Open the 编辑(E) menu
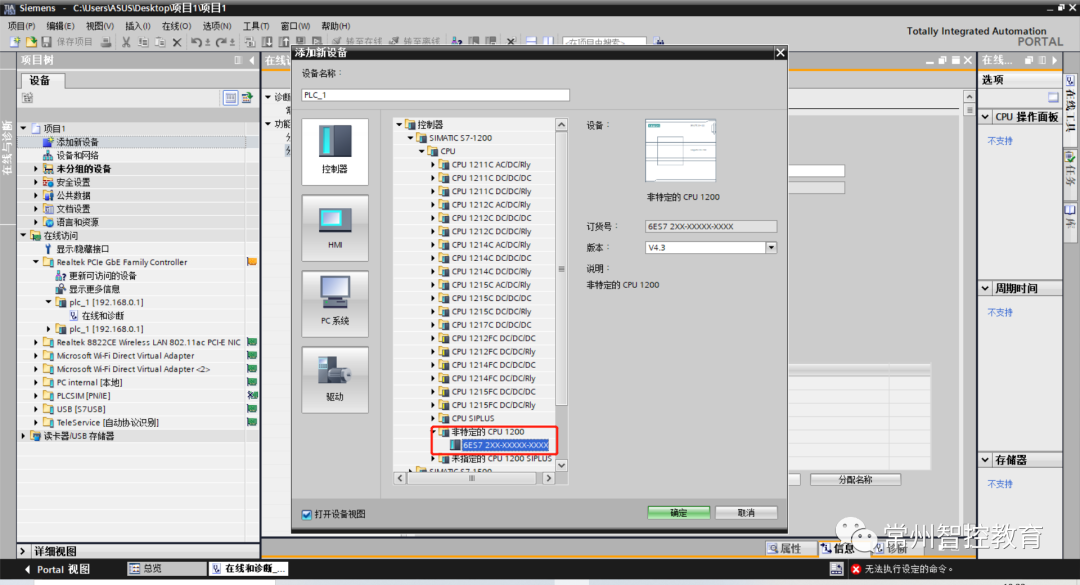This screenshot has height=585, width=1080. tap(60, 25)
